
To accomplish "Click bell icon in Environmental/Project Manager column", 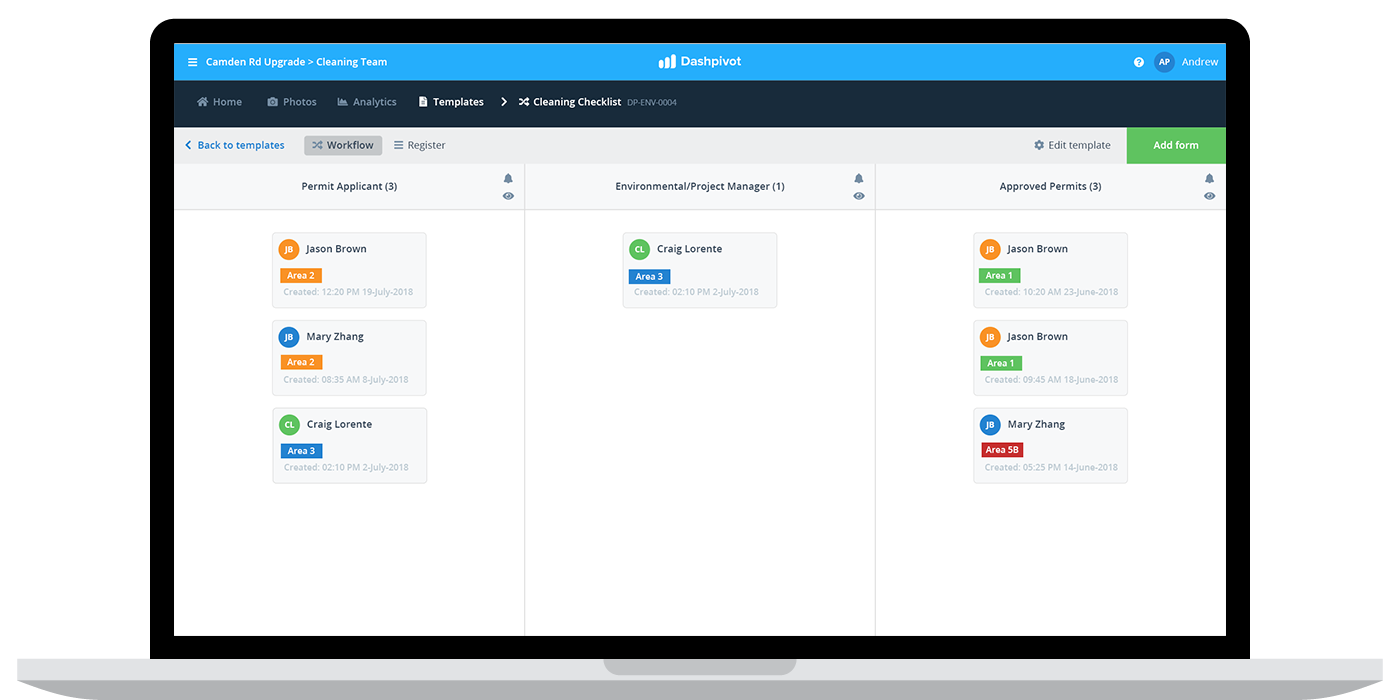I will tap(859, 179).
